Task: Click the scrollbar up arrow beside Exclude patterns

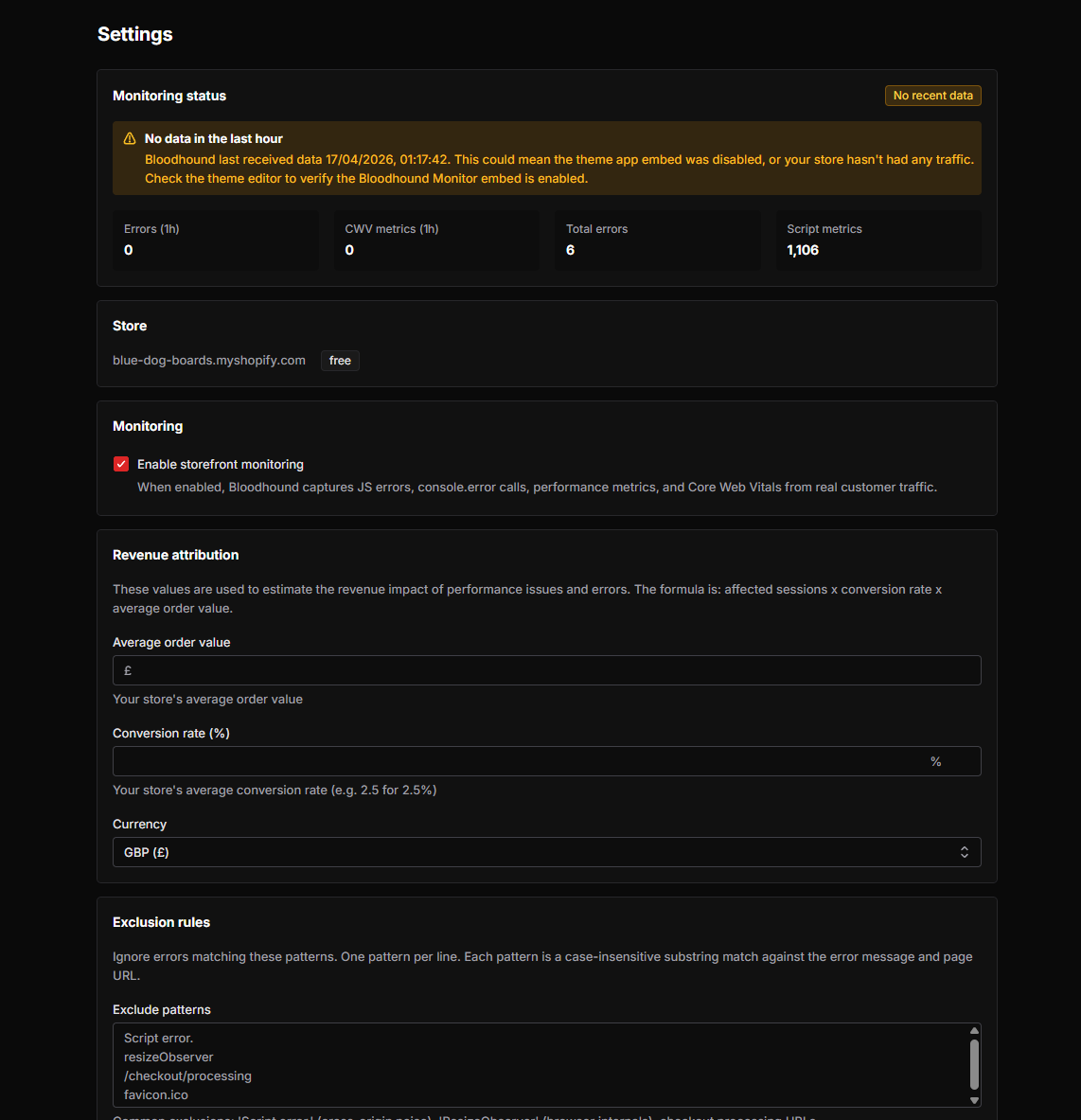Action: tap(974, 1029)
